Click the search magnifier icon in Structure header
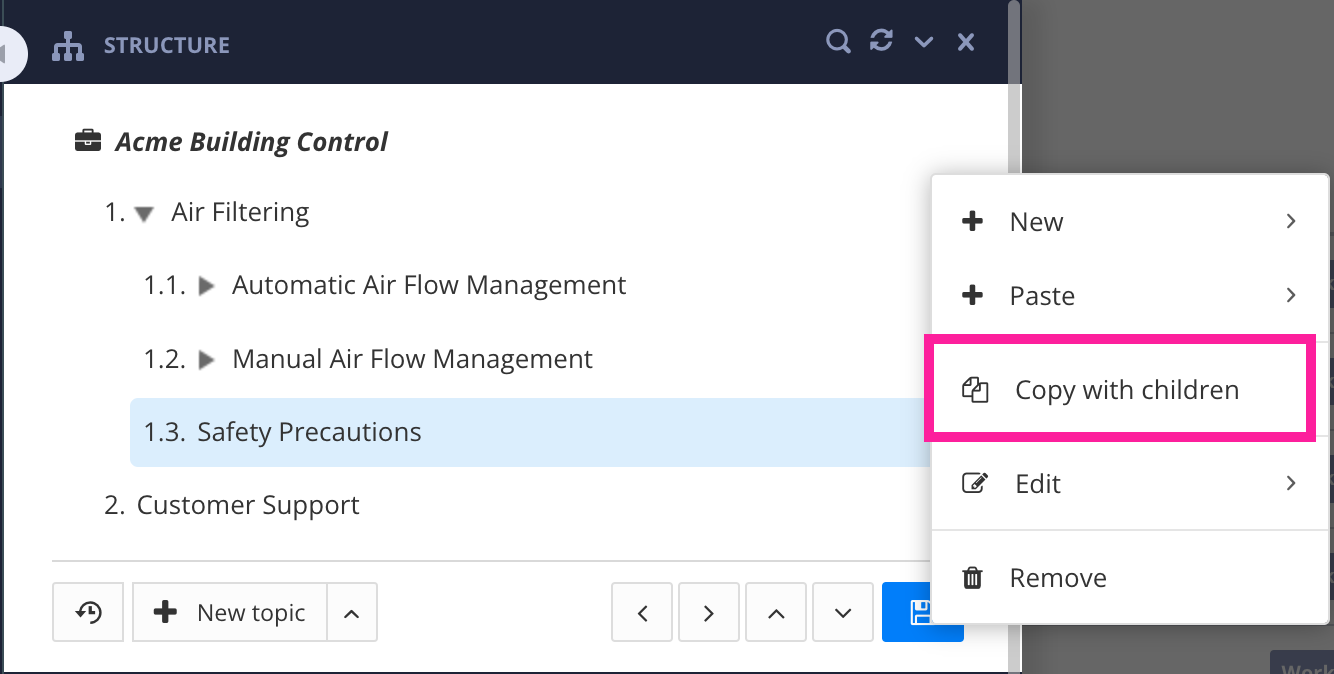This screenshot has height=674, width=1334. [x=838, y=42]
